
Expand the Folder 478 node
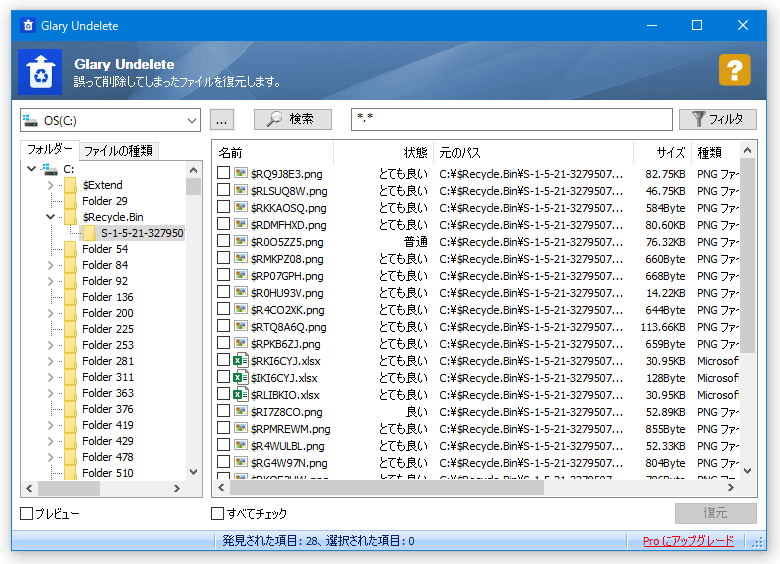click(x=50, y=457)
